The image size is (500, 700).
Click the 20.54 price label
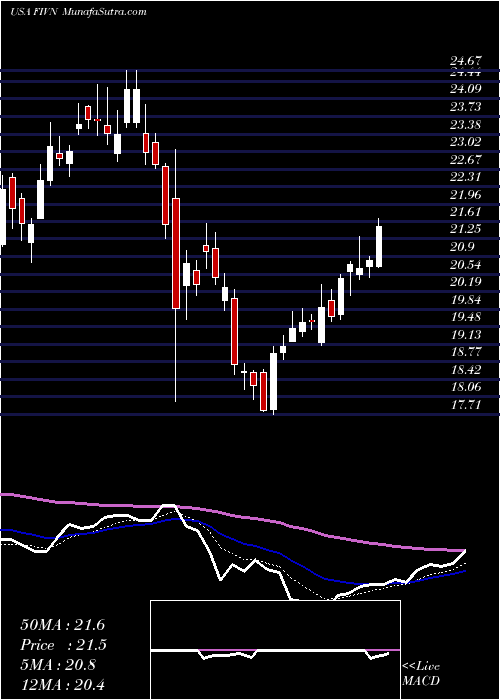coord(466,265)
